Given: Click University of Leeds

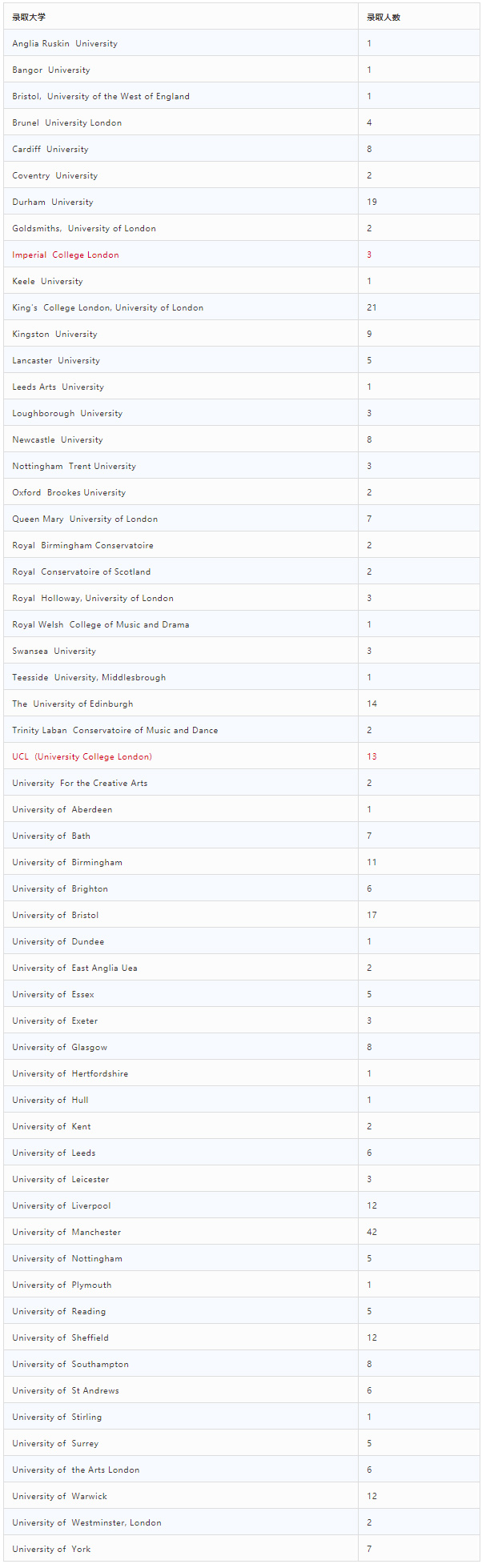Looking at the screenshot, I should (54, 1153).
